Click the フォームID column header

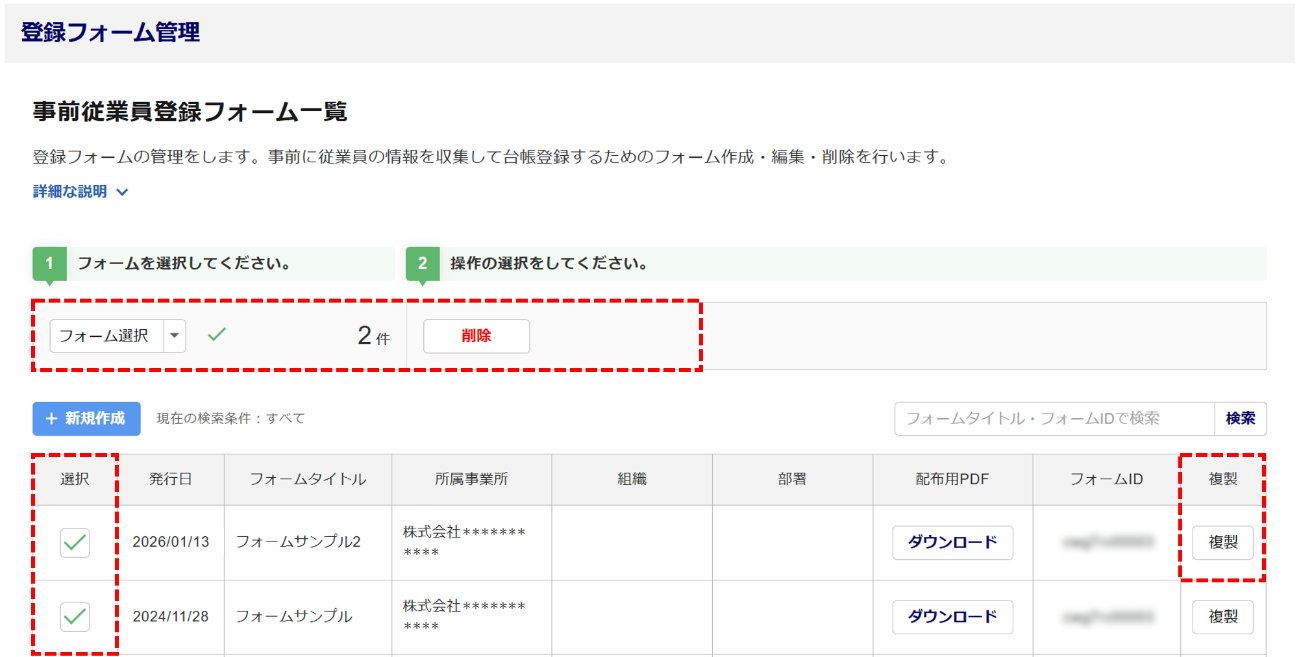(x=1106, y=479)
